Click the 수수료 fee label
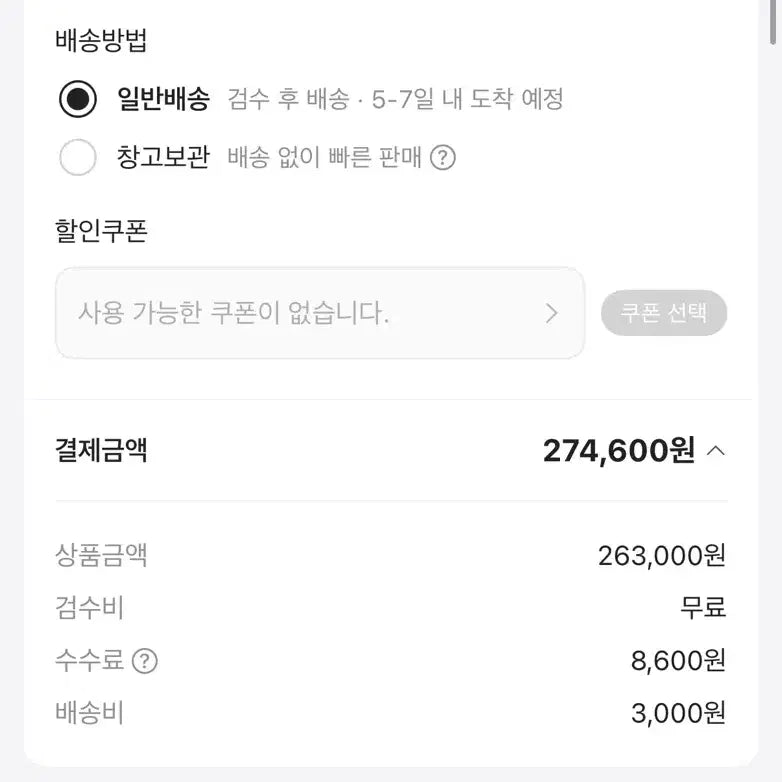 point(89,660)
